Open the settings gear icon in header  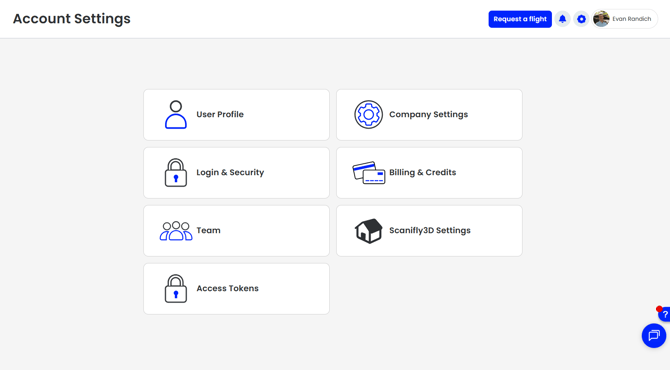(x=581, y=19)
